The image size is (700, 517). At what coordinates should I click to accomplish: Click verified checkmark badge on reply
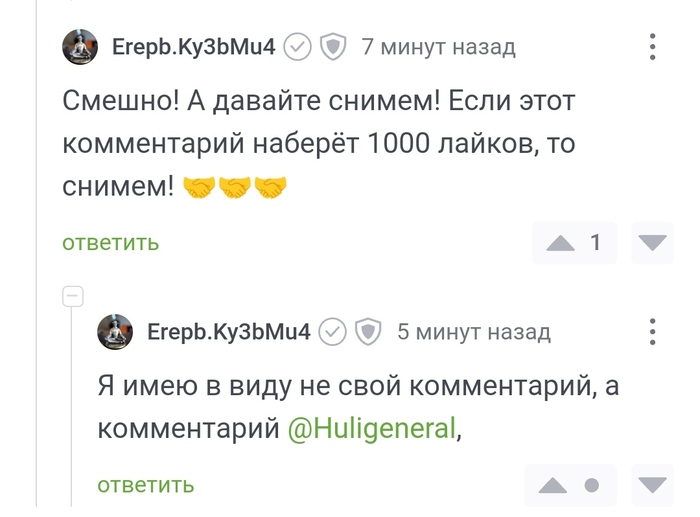coord(333,331)
